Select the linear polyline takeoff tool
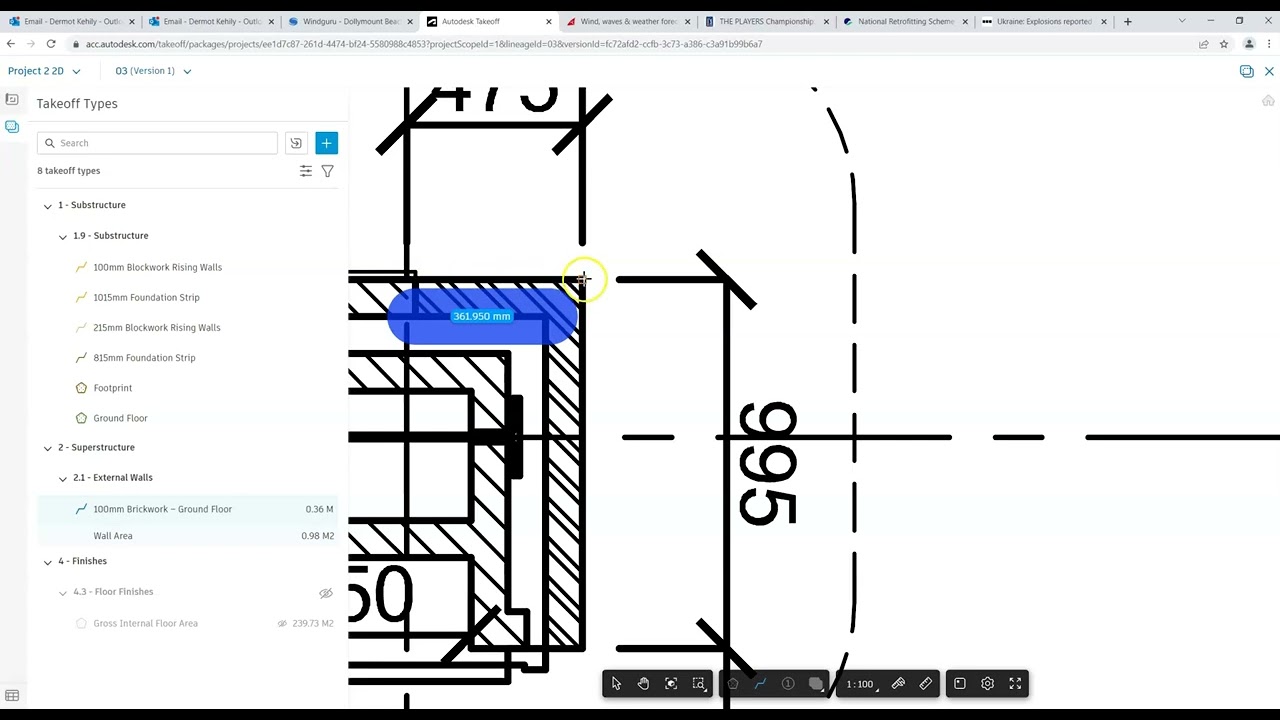 [760, 684]
